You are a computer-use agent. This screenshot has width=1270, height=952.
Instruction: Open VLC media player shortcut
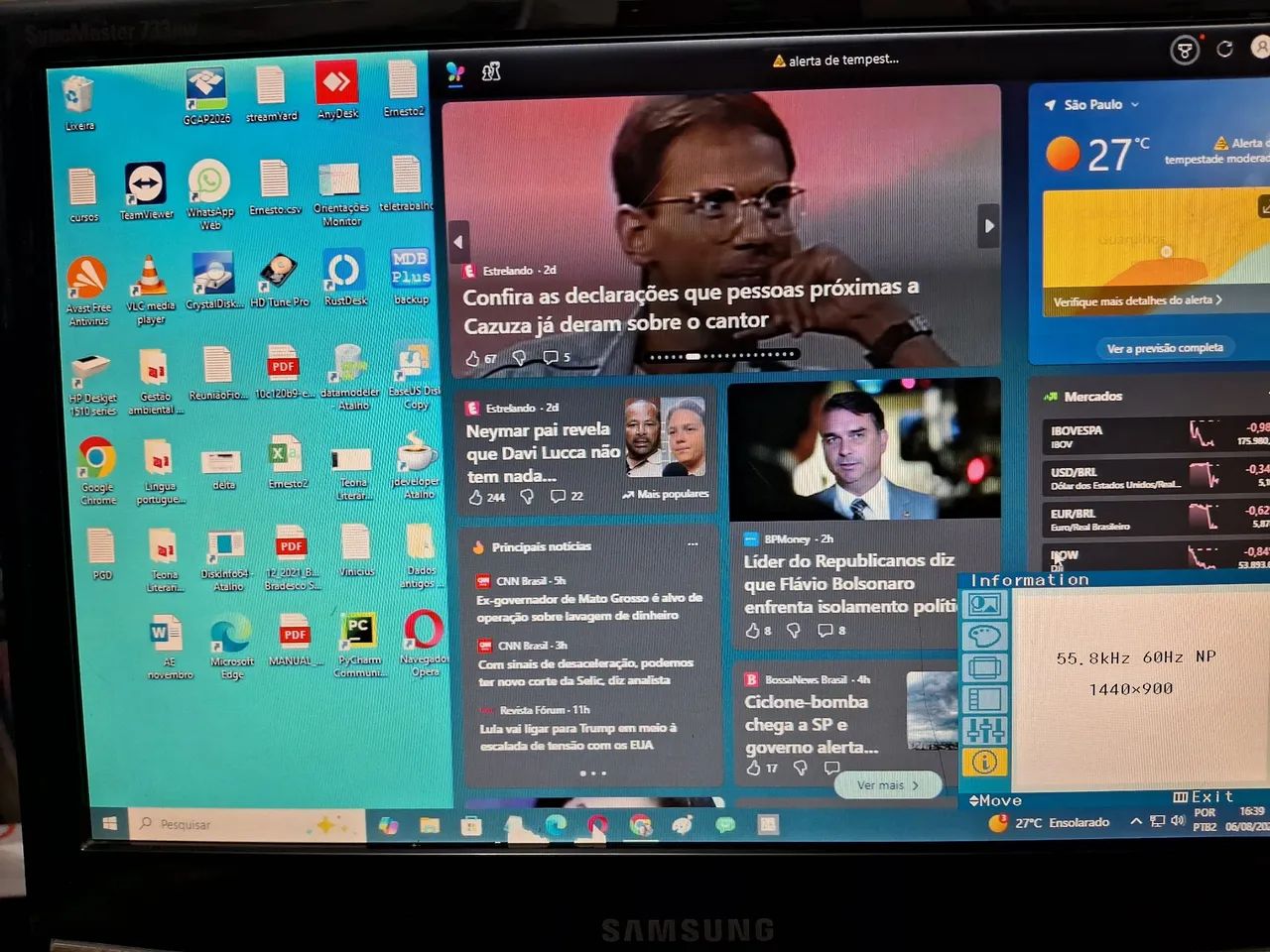click(150, 290)
